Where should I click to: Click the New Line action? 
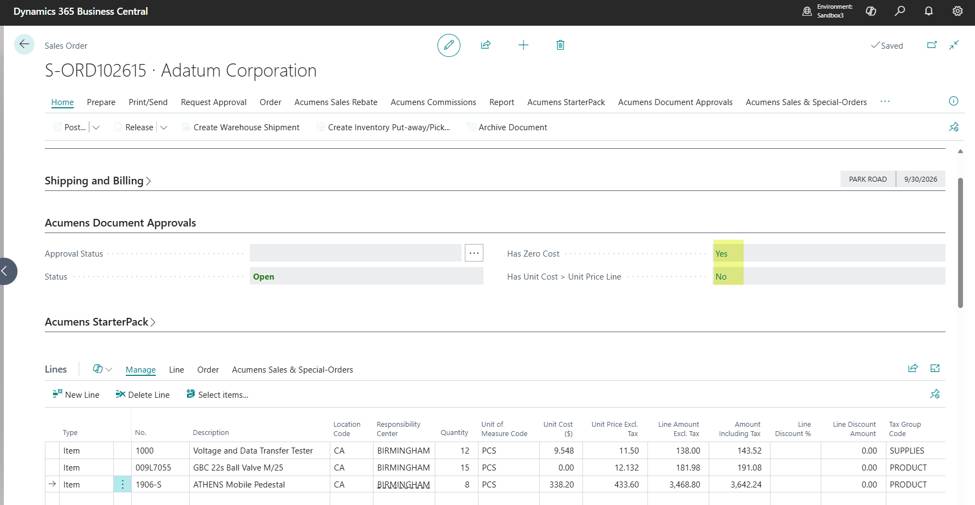[76, 394]
